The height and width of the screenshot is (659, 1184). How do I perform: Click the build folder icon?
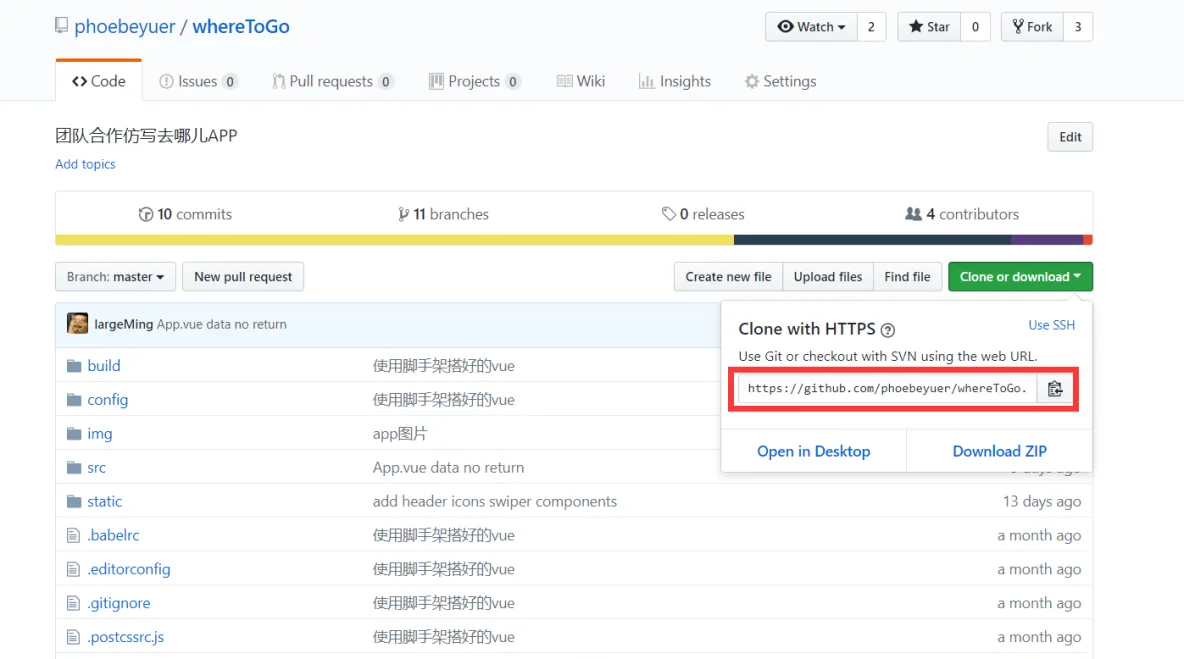click(73, 366)
